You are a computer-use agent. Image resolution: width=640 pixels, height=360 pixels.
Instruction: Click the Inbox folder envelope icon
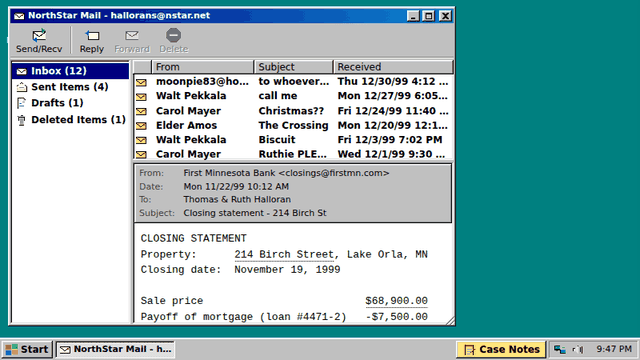22,71
